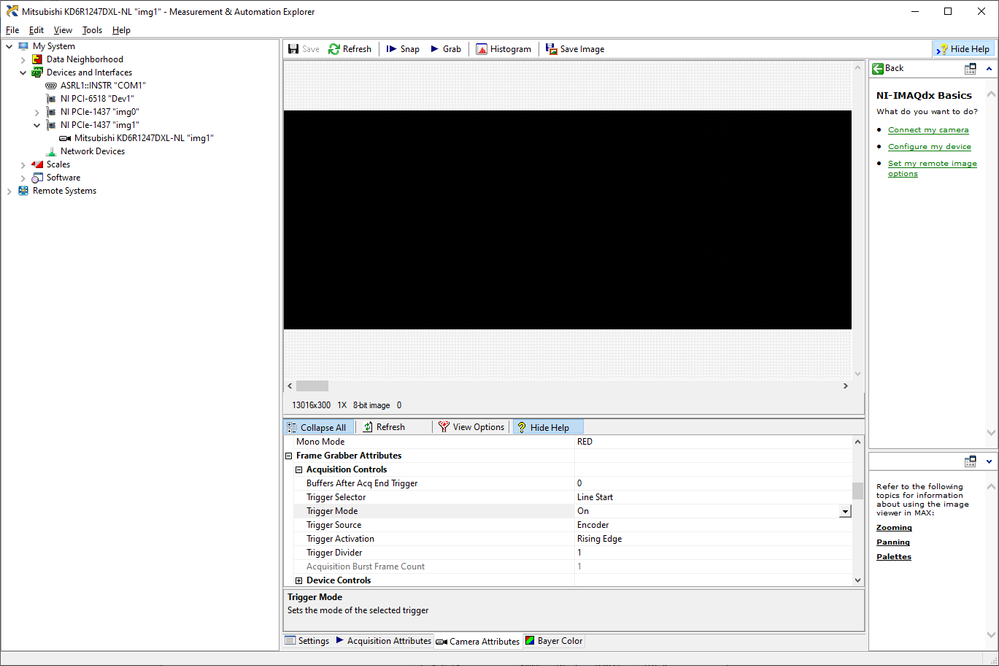Open View Options in attributes toolbar
This screenshot has width=999, height=666.
click(x=472, y=427)
